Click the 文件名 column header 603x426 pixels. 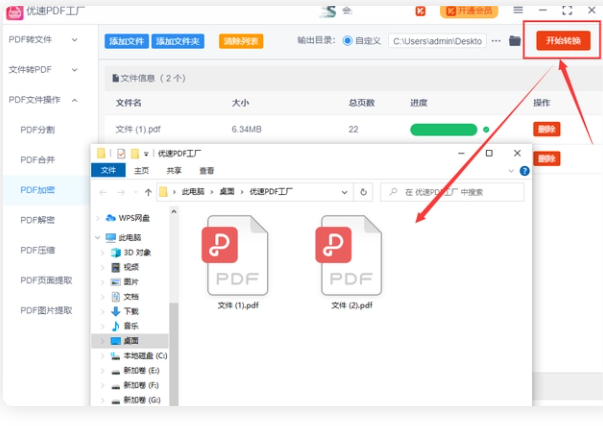(x=129, y=103)
